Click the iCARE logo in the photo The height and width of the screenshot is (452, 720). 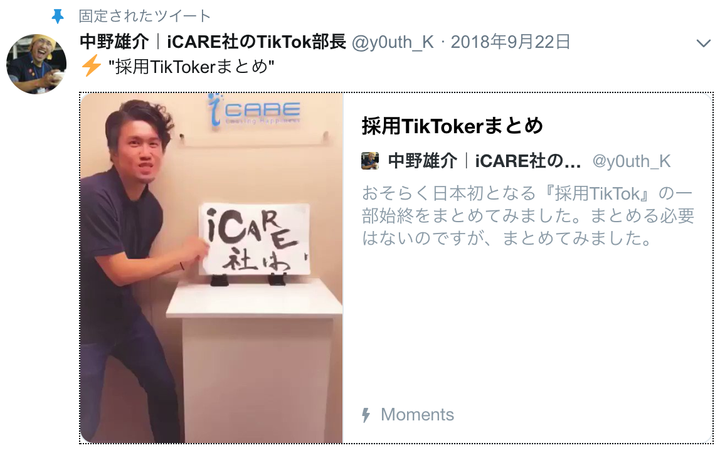pos(253,111)
